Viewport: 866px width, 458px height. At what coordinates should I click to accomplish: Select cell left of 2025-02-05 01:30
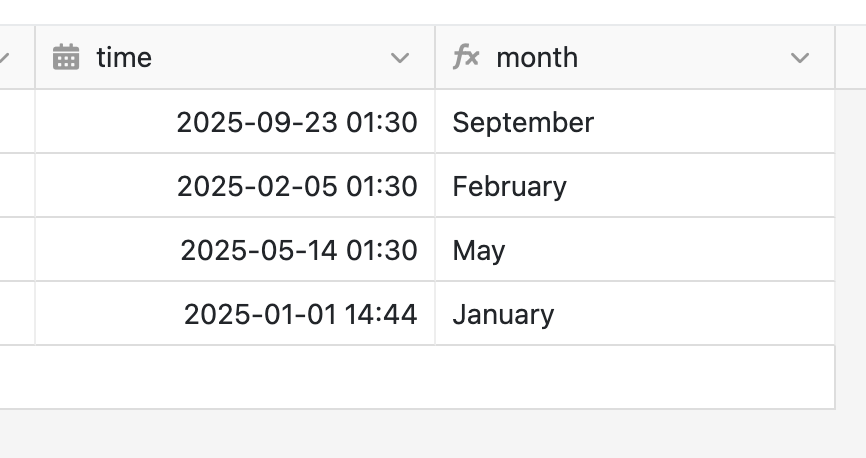point(17,186)
